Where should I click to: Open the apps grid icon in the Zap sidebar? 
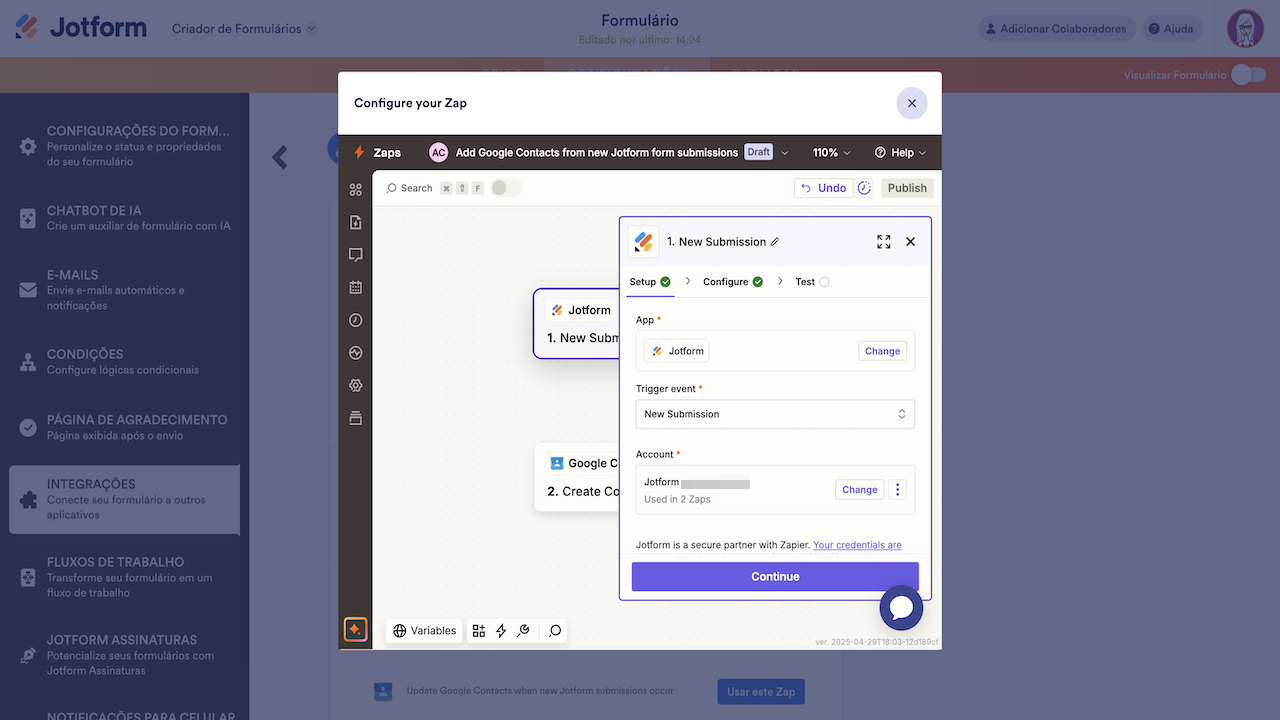point(355,188)
